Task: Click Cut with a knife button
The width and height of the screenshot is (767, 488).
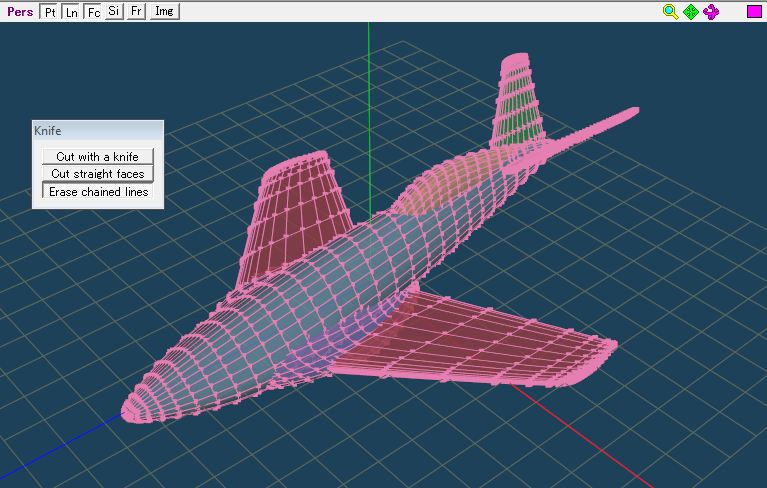Action: pyautogui.click(x=98, y=156)
